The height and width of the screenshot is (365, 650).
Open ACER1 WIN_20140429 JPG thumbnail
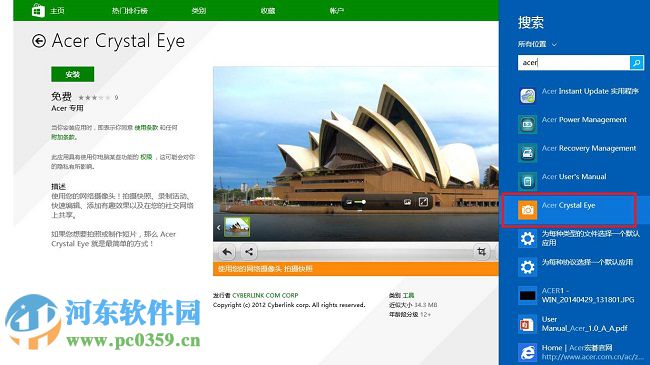tap(527, 295)
